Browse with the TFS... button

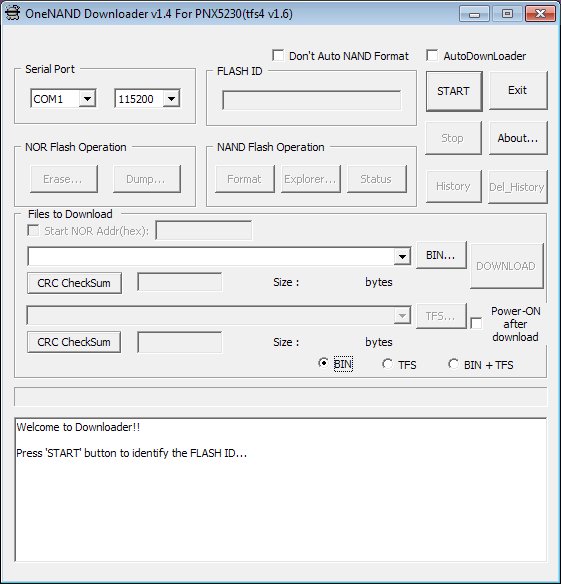pyautogui.click(x=441, y=316)
